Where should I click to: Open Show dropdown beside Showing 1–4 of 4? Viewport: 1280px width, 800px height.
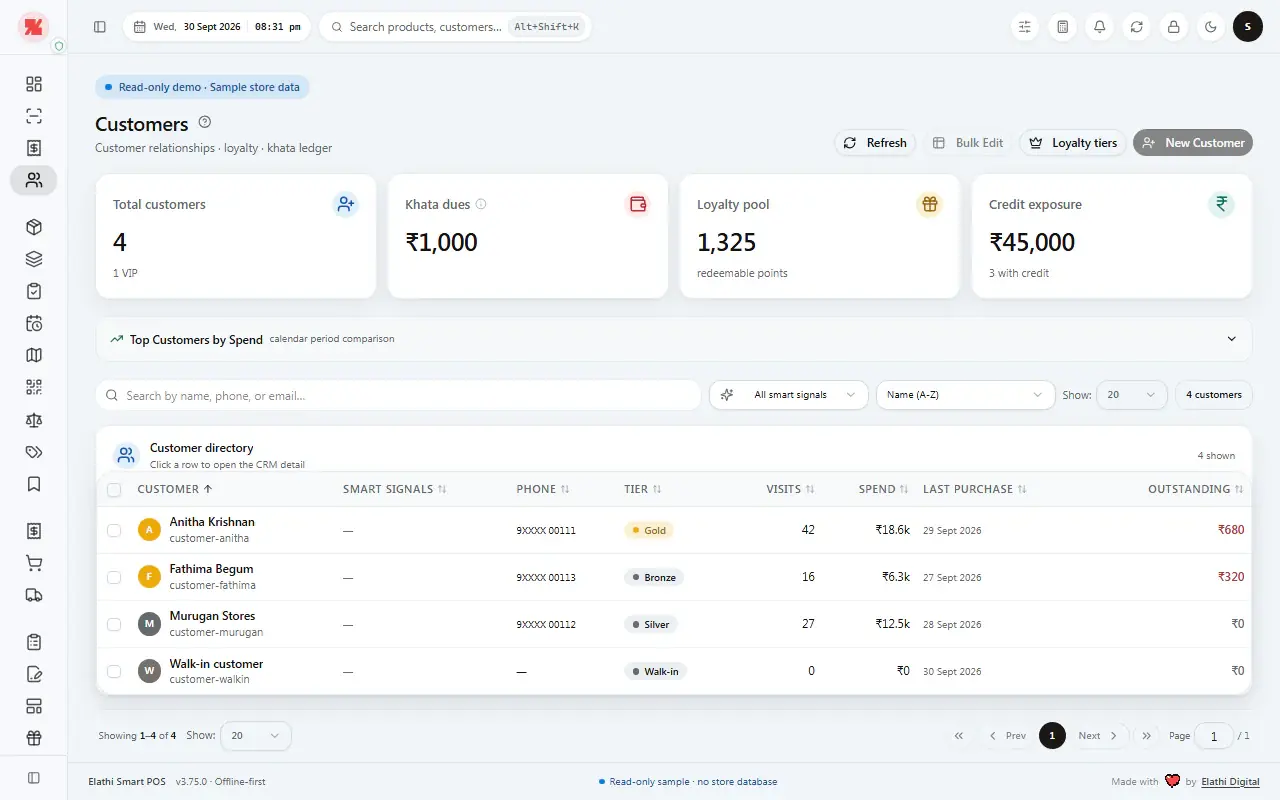click(256, 736)
